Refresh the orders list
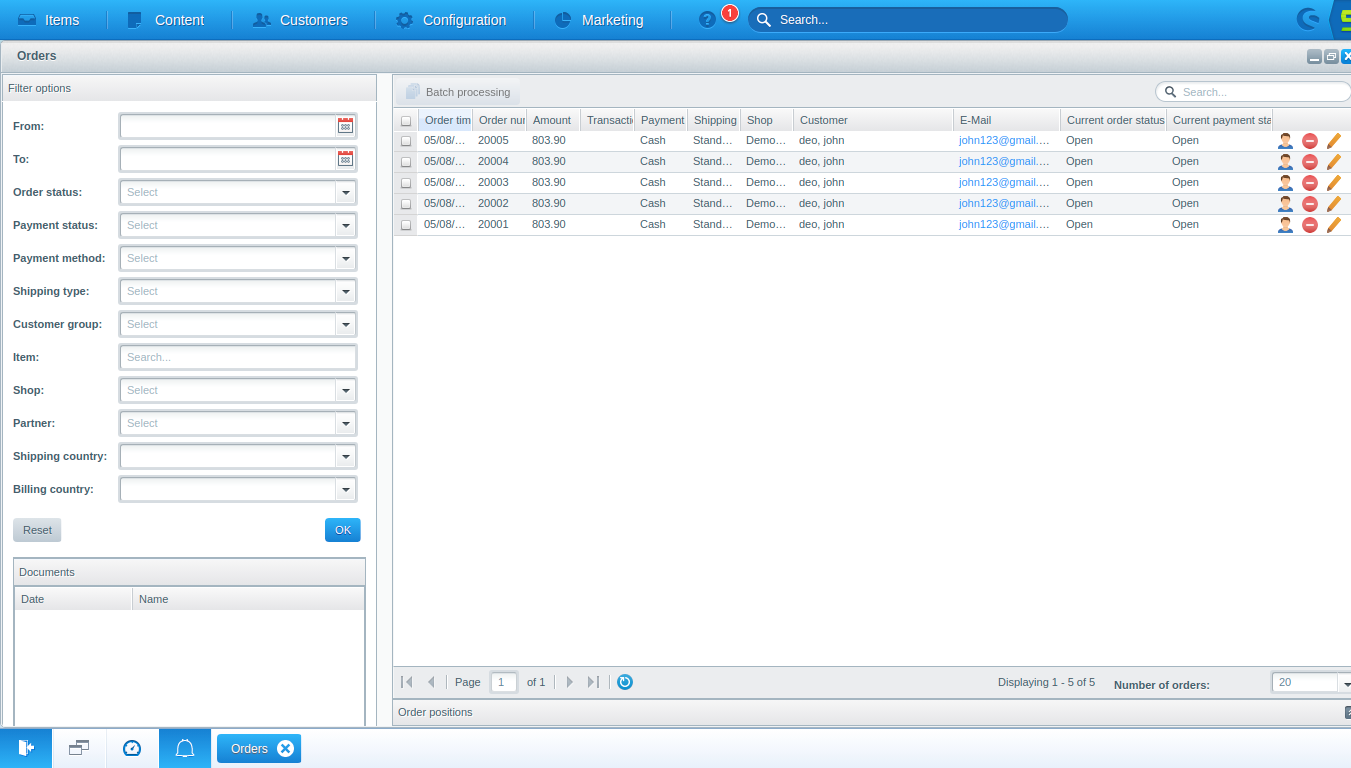The height and width of the screenshot is (768, 1351). click(625, 682)
